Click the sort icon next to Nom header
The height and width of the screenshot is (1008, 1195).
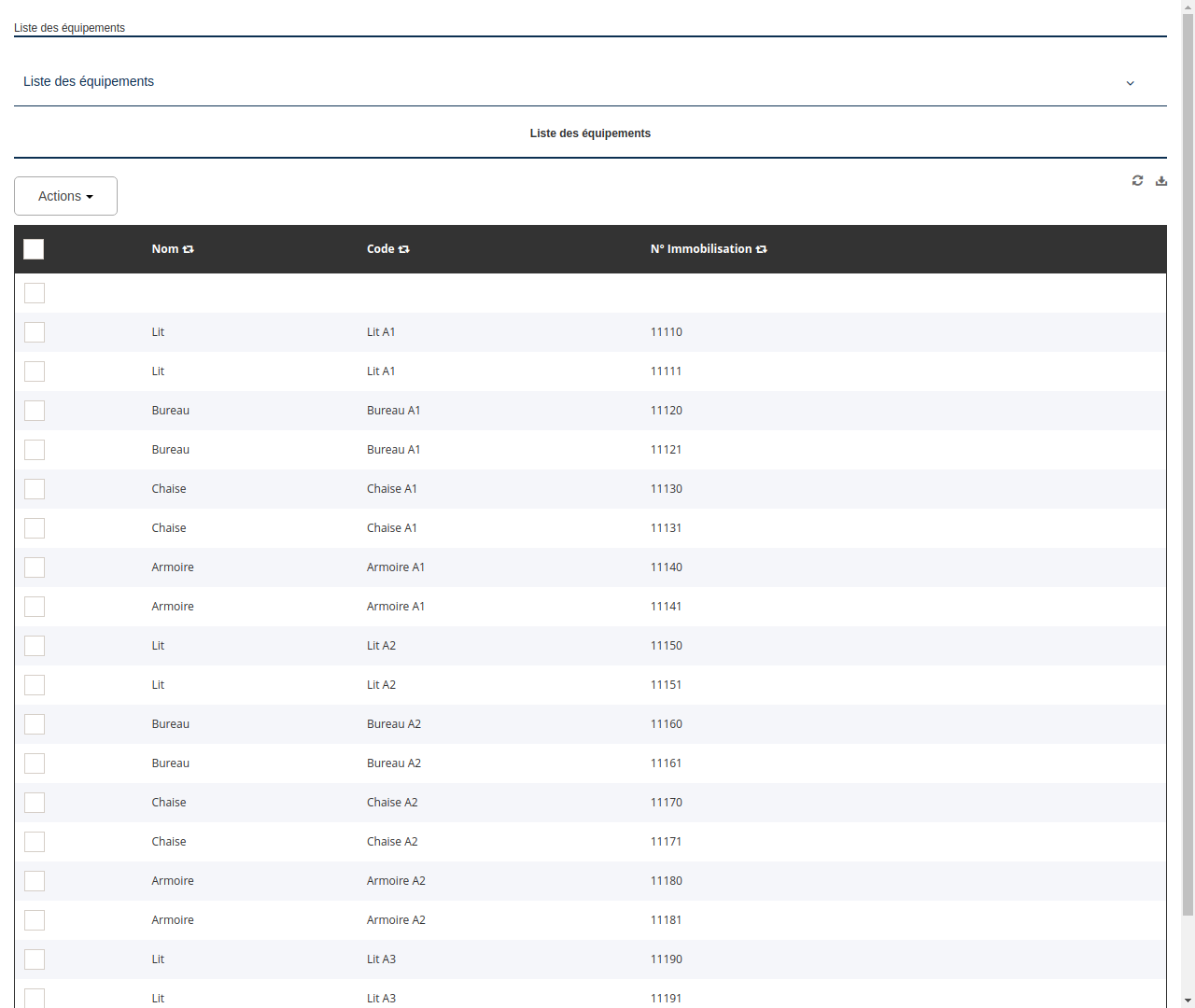coord(189,249)
